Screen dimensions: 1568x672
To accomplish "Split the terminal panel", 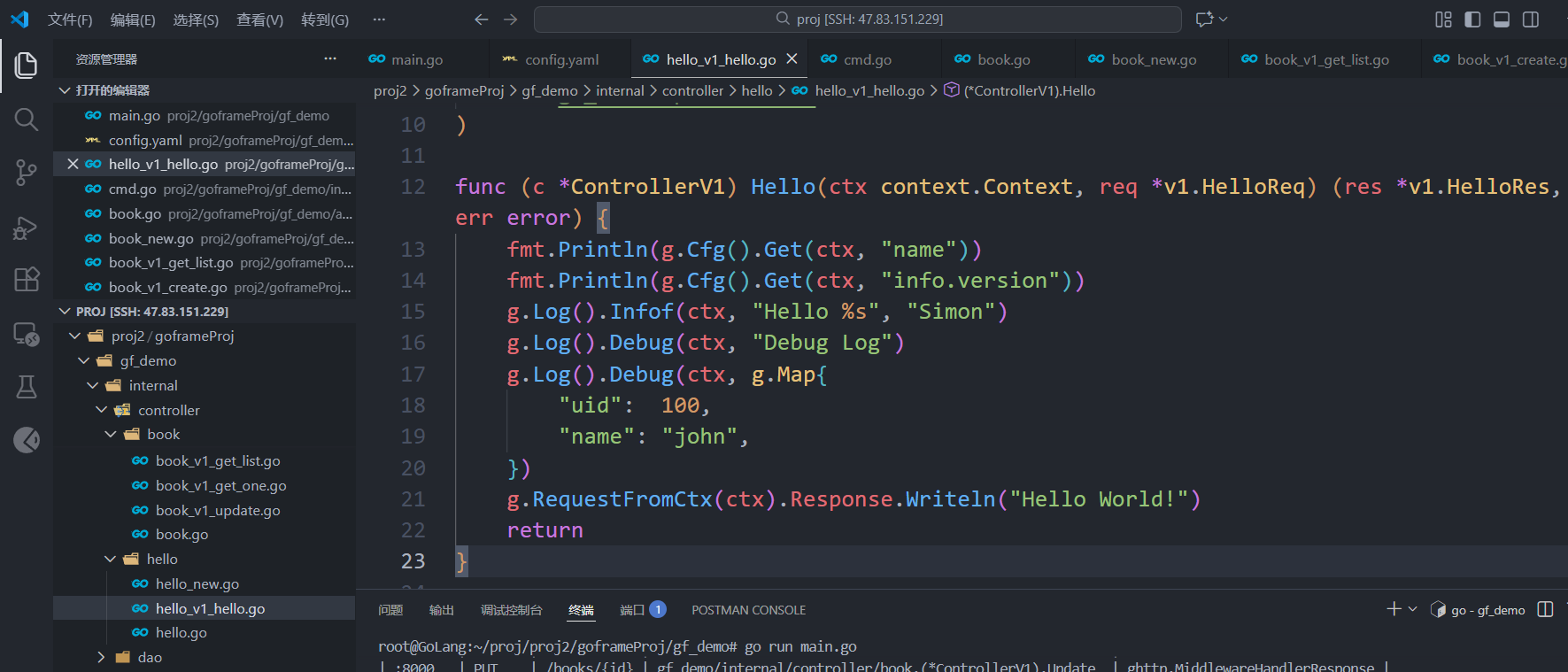I will 1545,609.
